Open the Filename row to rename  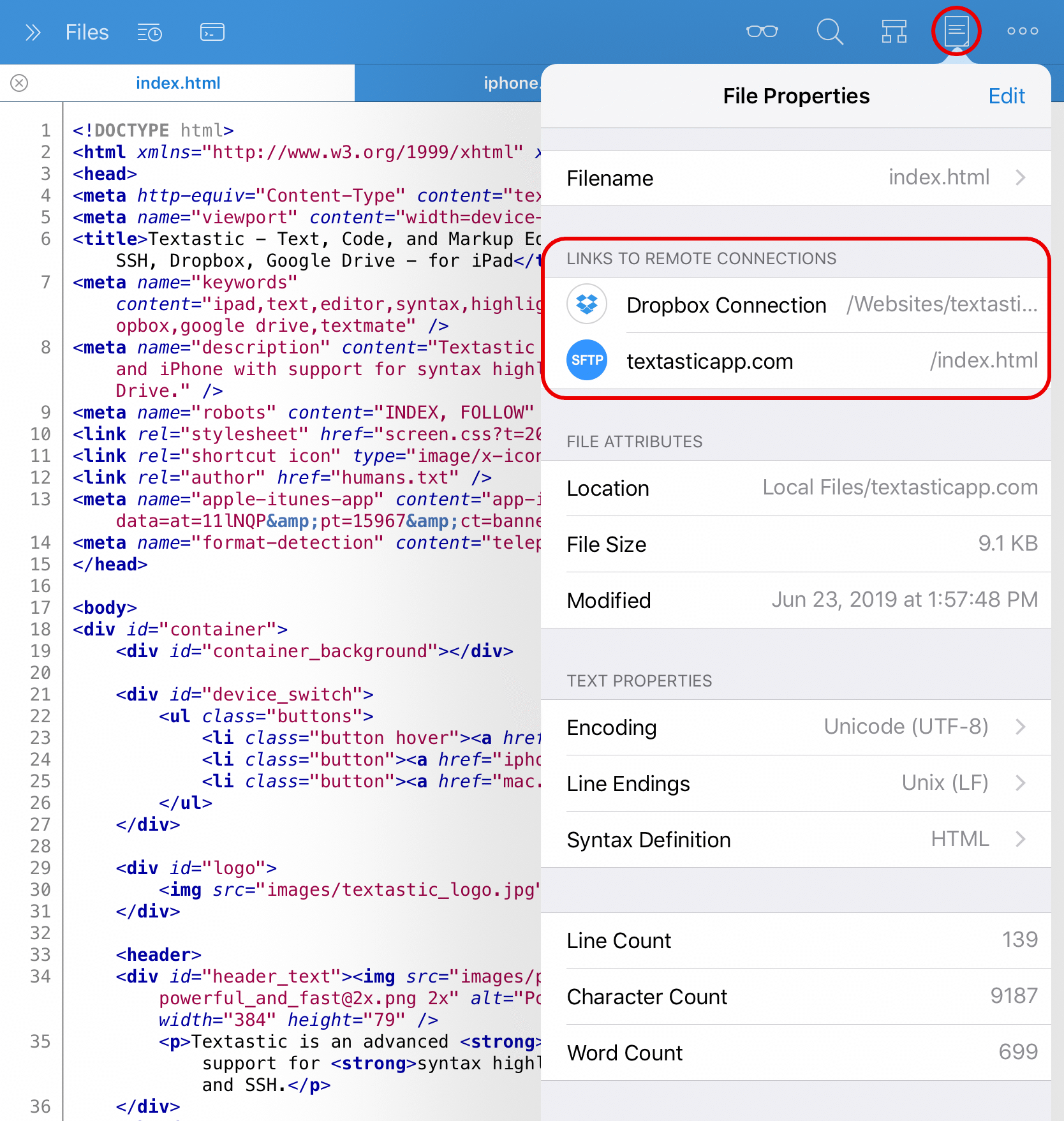click(x=795, y=178)
